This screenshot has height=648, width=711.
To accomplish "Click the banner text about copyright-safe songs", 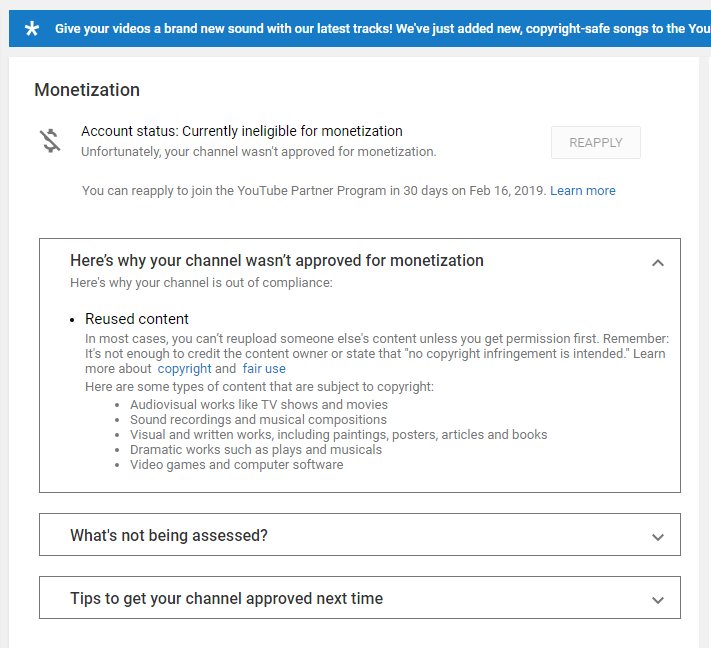I will click(383, 29).
